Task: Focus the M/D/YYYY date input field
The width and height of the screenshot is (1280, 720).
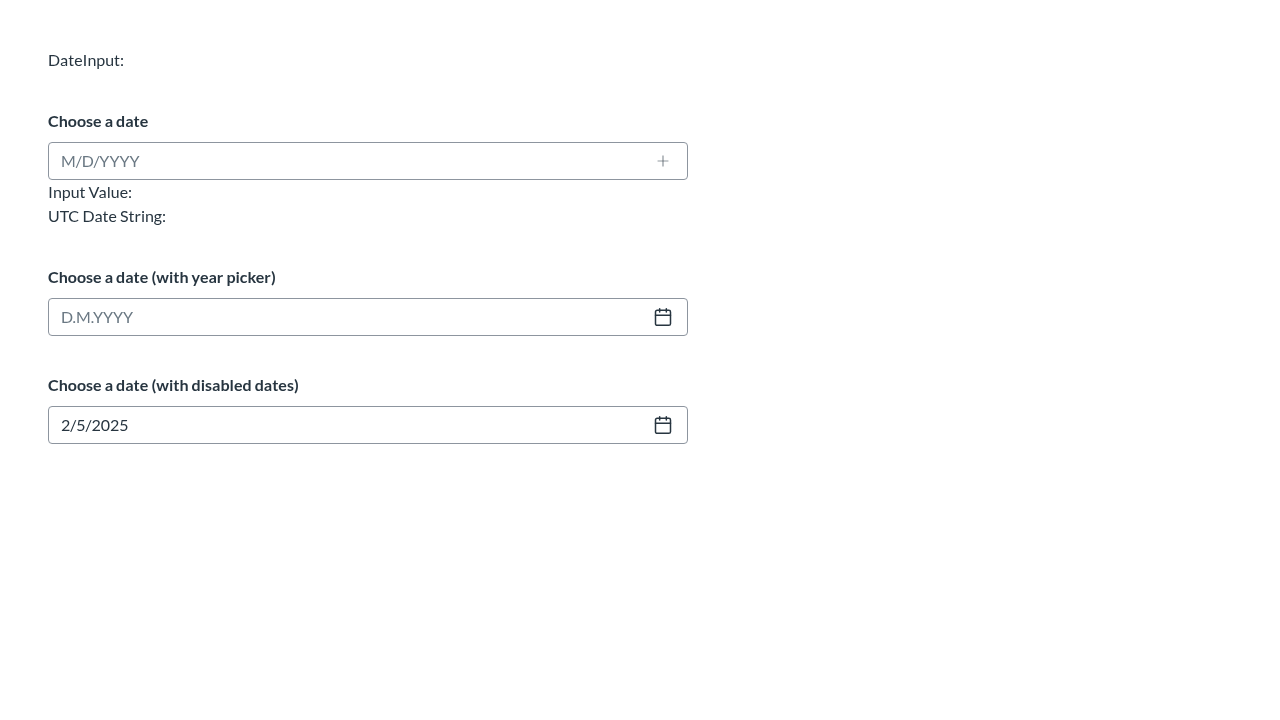Action: (x=368, y=161)
